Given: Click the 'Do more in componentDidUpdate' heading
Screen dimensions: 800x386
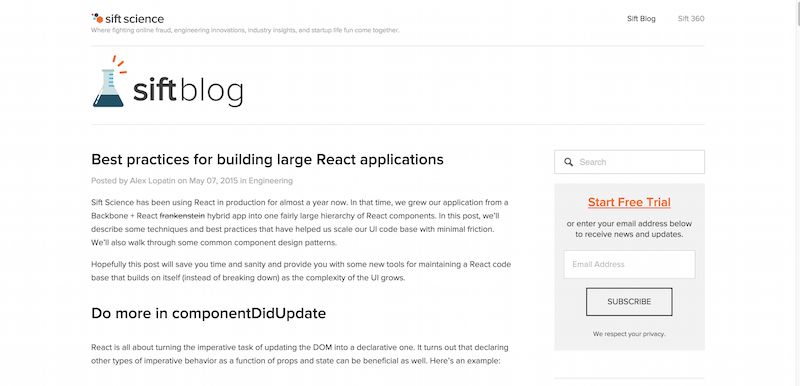Looking at the screenshot, I should (x=208, y=313).
